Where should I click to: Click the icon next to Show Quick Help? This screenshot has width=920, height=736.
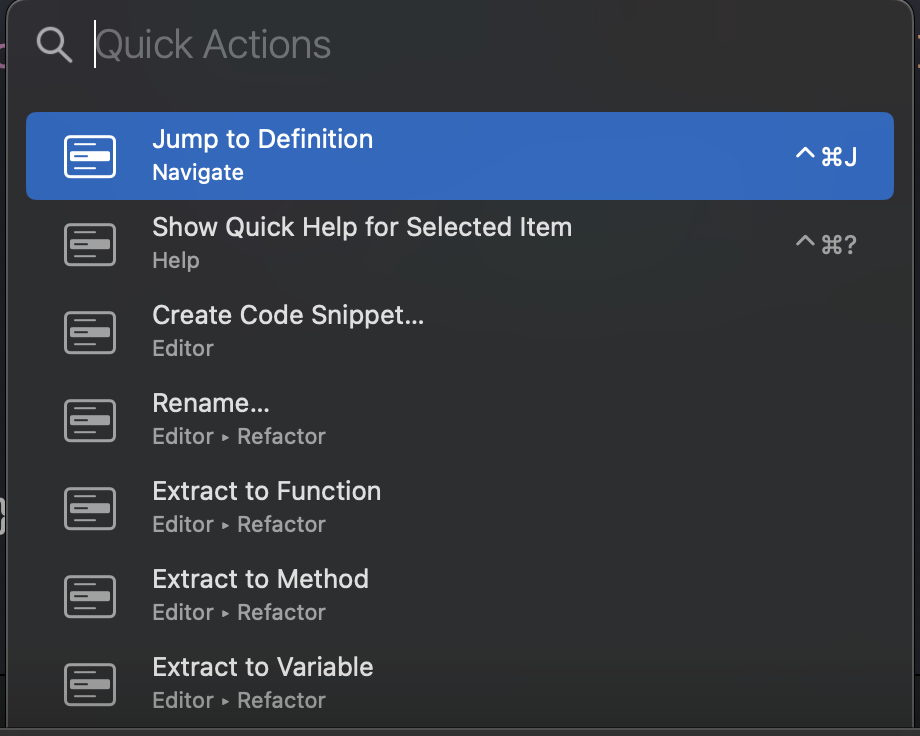tap(90, 244)
